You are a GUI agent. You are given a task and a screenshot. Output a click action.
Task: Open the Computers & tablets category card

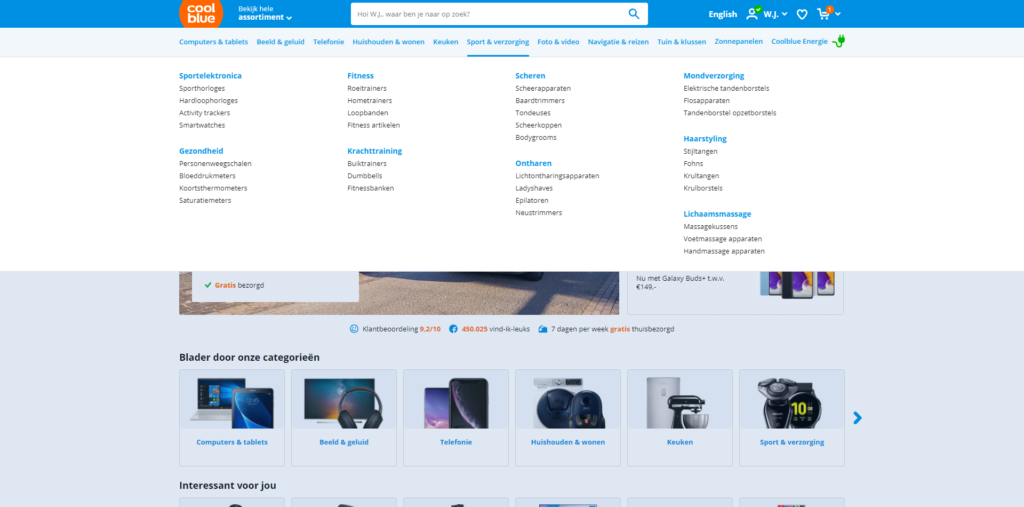(x=232, y=417)
